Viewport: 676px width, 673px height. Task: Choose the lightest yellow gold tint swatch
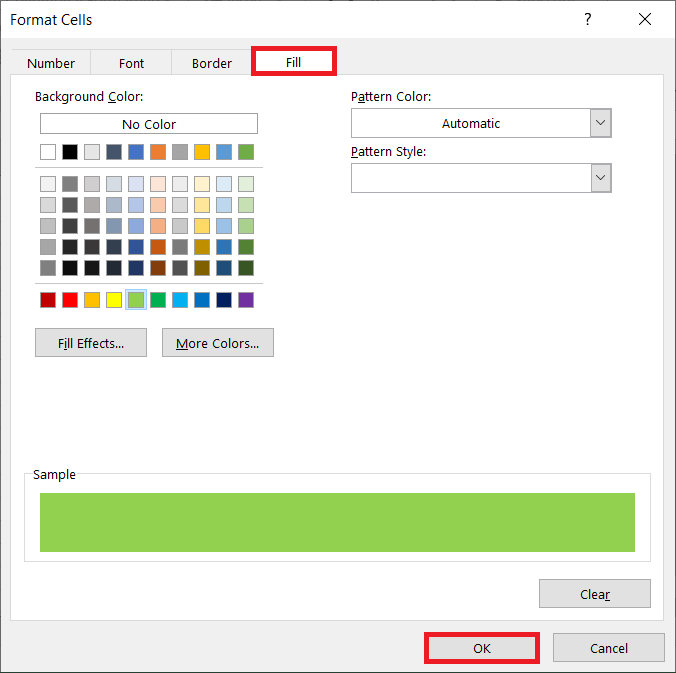point(202,184)
